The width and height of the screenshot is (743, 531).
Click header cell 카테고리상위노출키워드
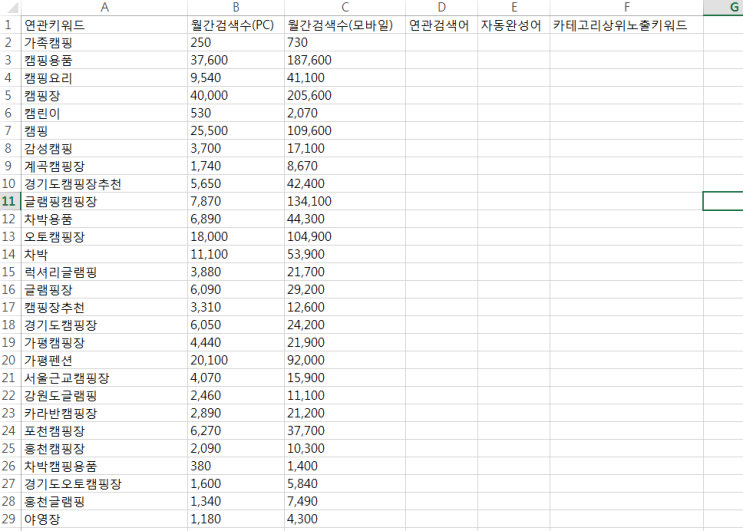626,25
